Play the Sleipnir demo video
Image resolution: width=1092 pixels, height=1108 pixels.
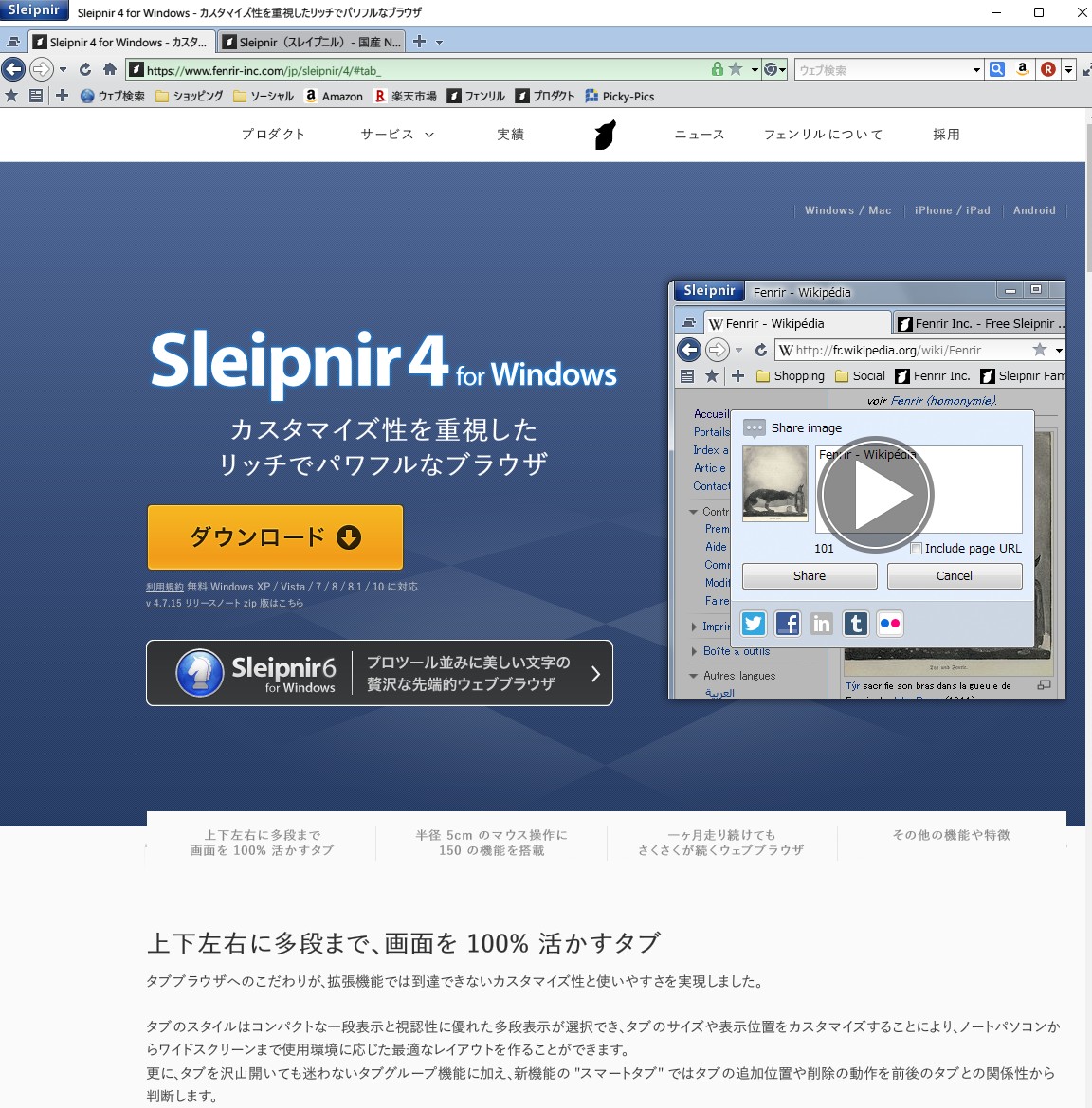point(875,495)
